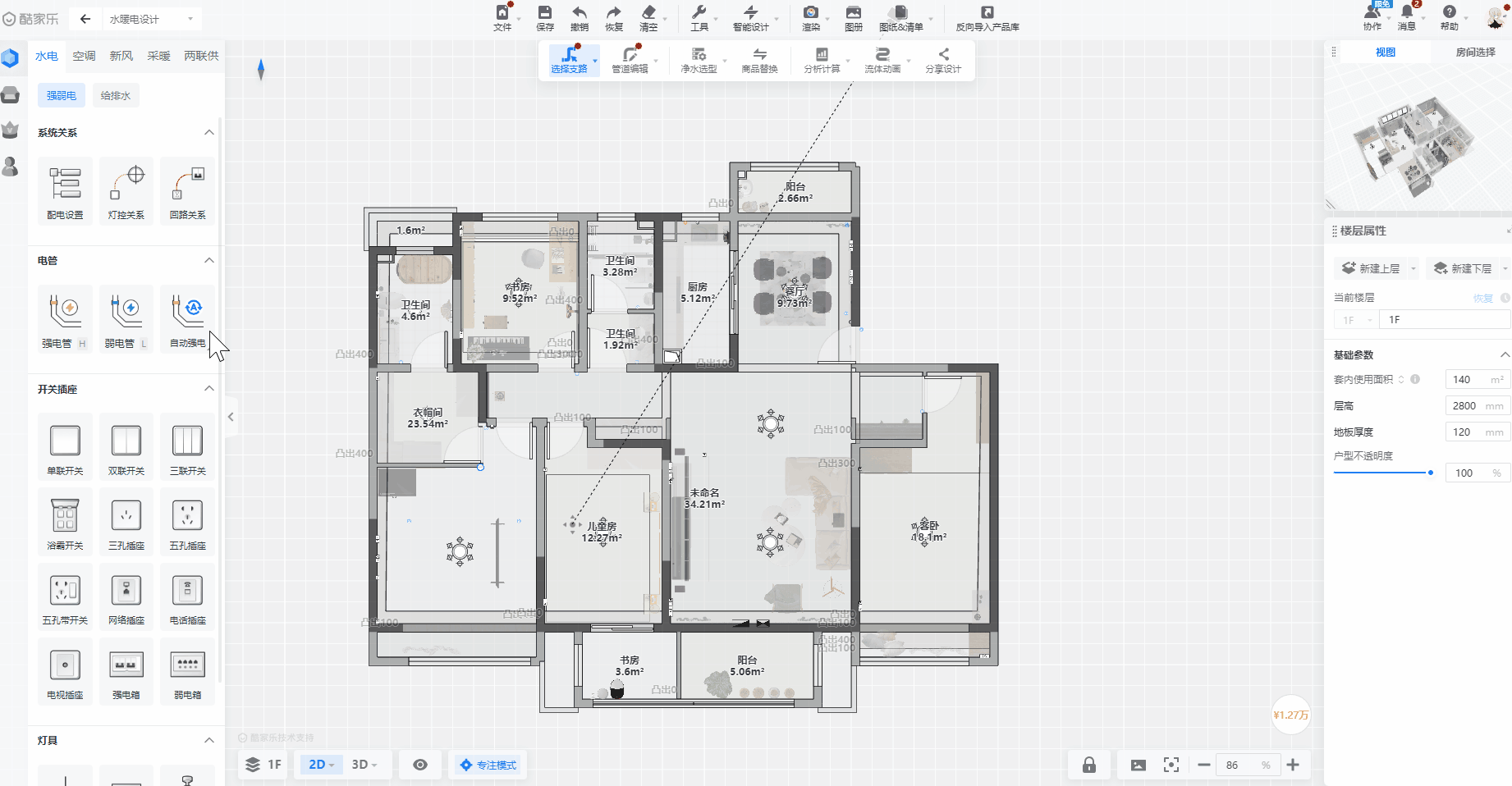
Task: Open the 分析计算 analysis tool
Action: (822, 59)
